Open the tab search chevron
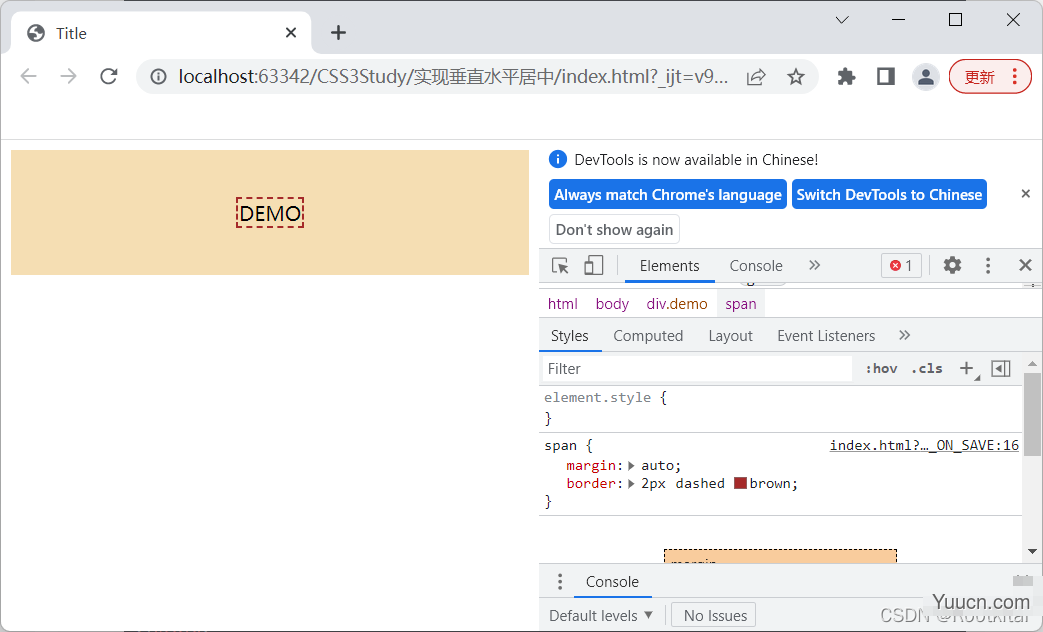 (842, 20)
